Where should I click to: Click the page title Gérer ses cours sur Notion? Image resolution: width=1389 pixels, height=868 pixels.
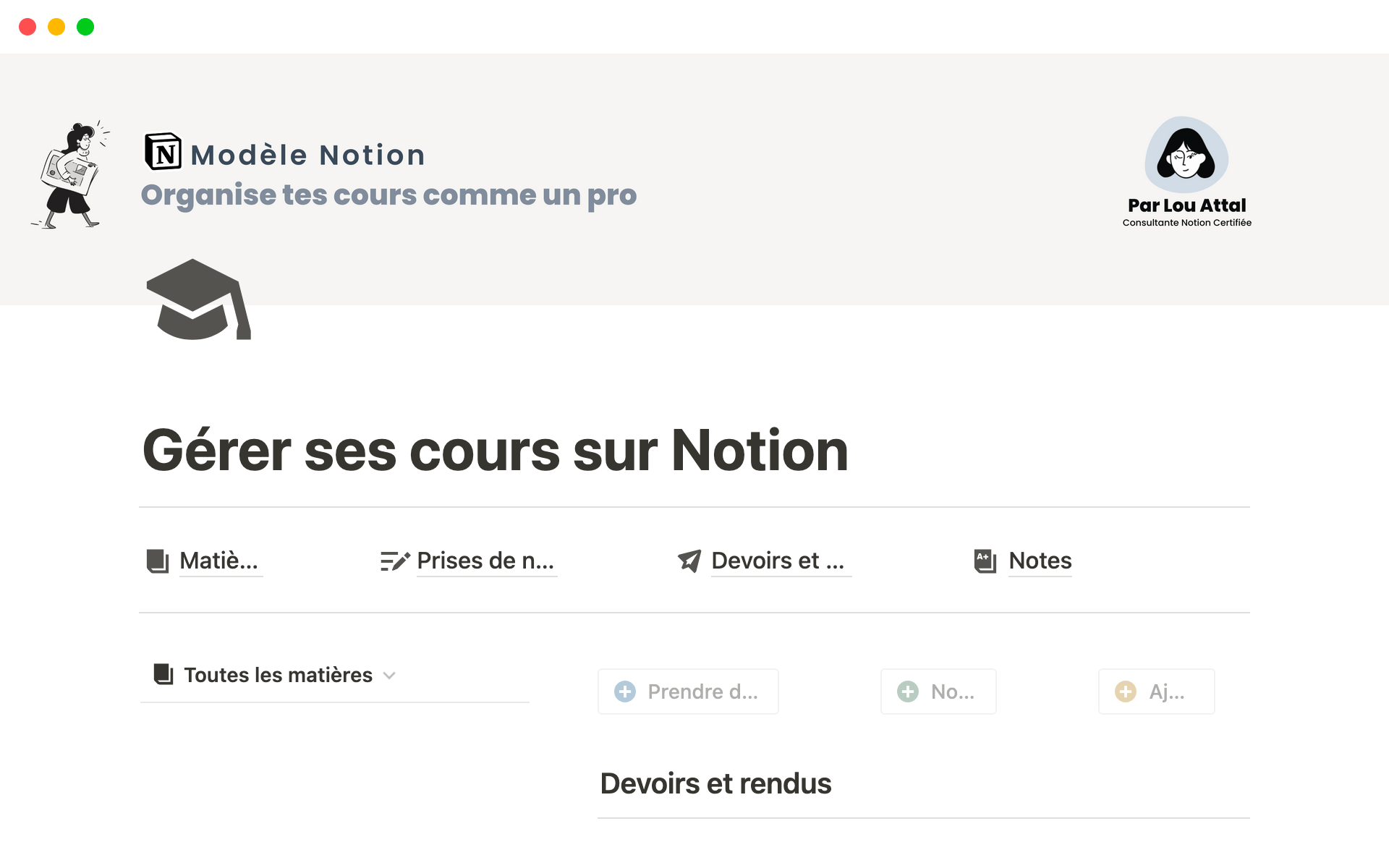coord(495,451)
